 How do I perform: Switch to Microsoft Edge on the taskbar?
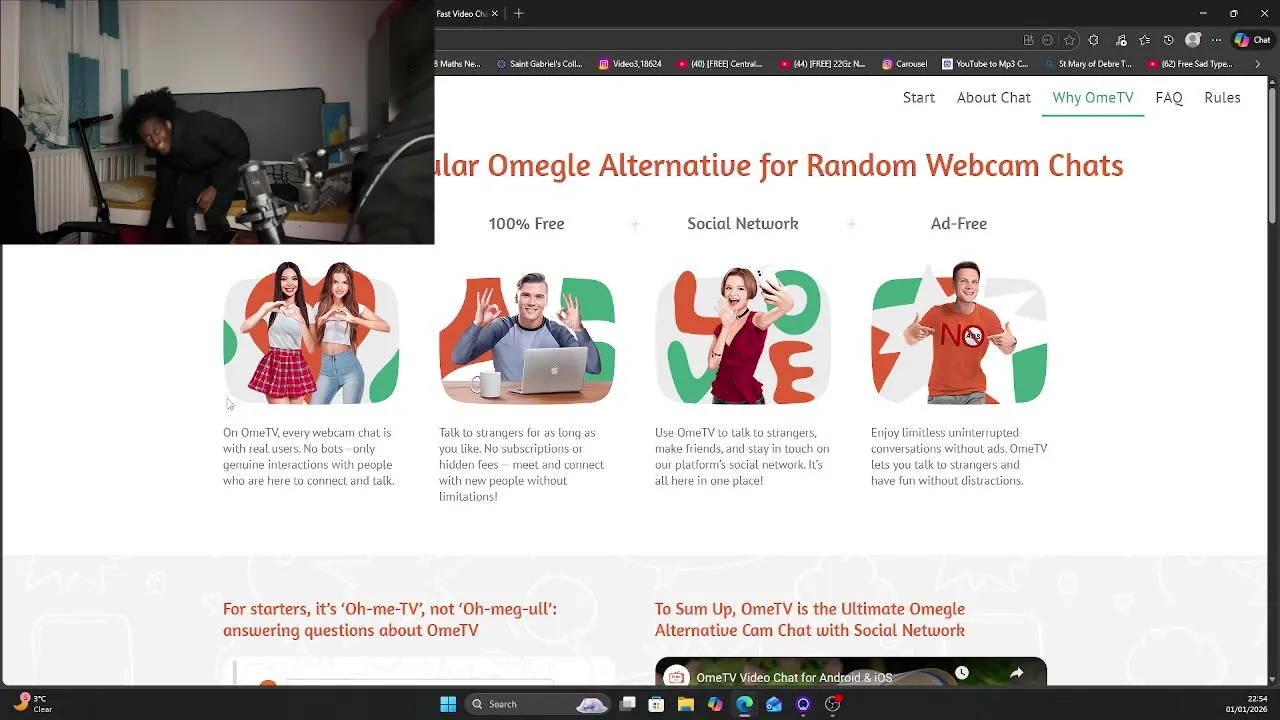pos(744,704)
